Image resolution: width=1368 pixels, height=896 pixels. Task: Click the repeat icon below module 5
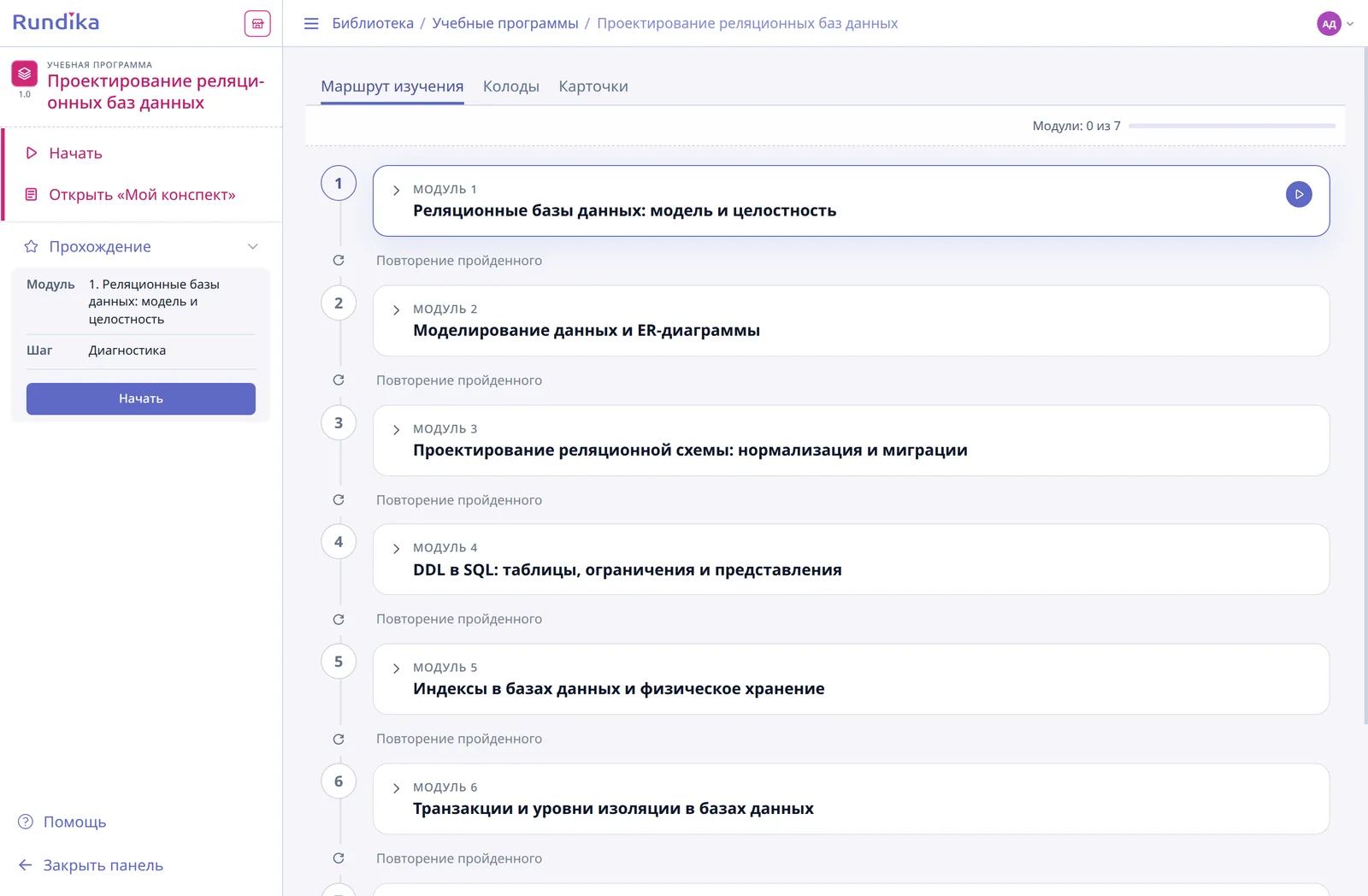339,739
